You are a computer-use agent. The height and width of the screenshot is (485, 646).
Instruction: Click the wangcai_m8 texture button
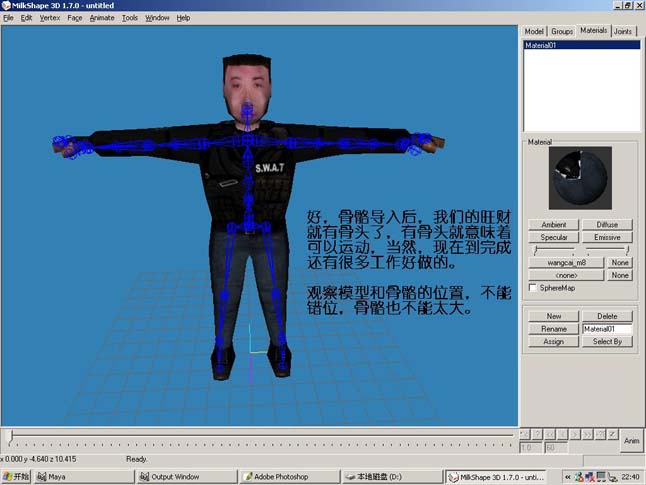pos(566,262)
